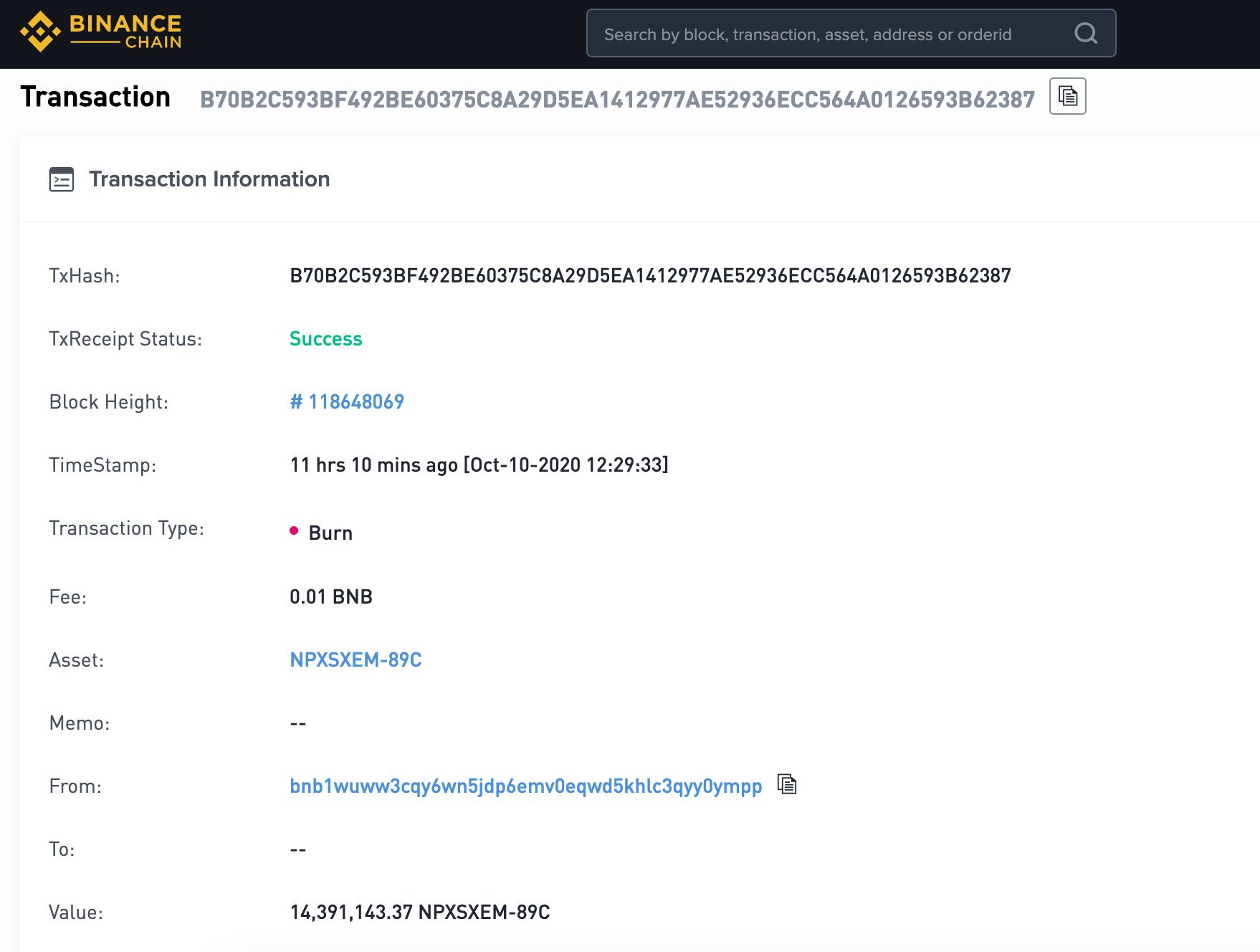The width and height of the screenshot is (1260, 952).
Task: Click the Transaction Information panel icon
Action: pos(62,179)
